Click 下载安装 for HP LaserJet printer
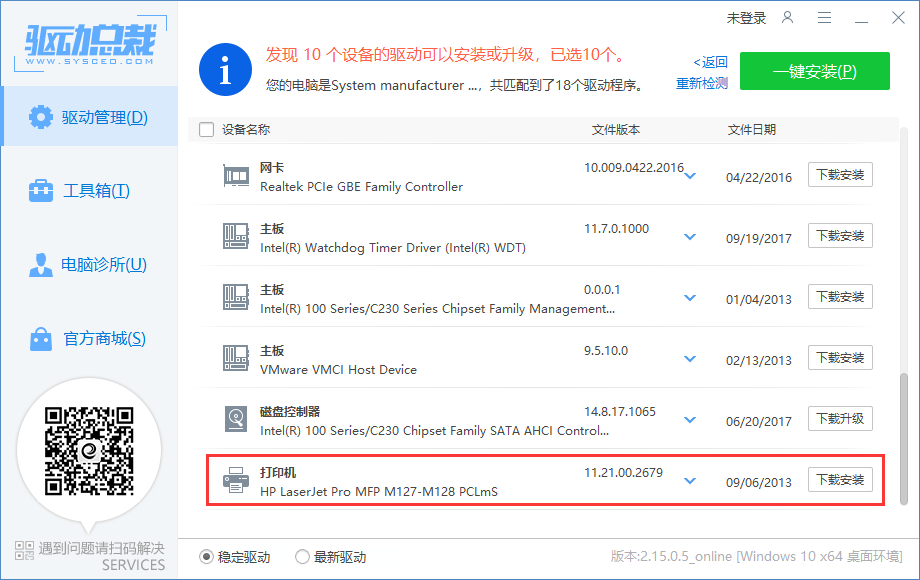920x580 pixels. (840, 480)
